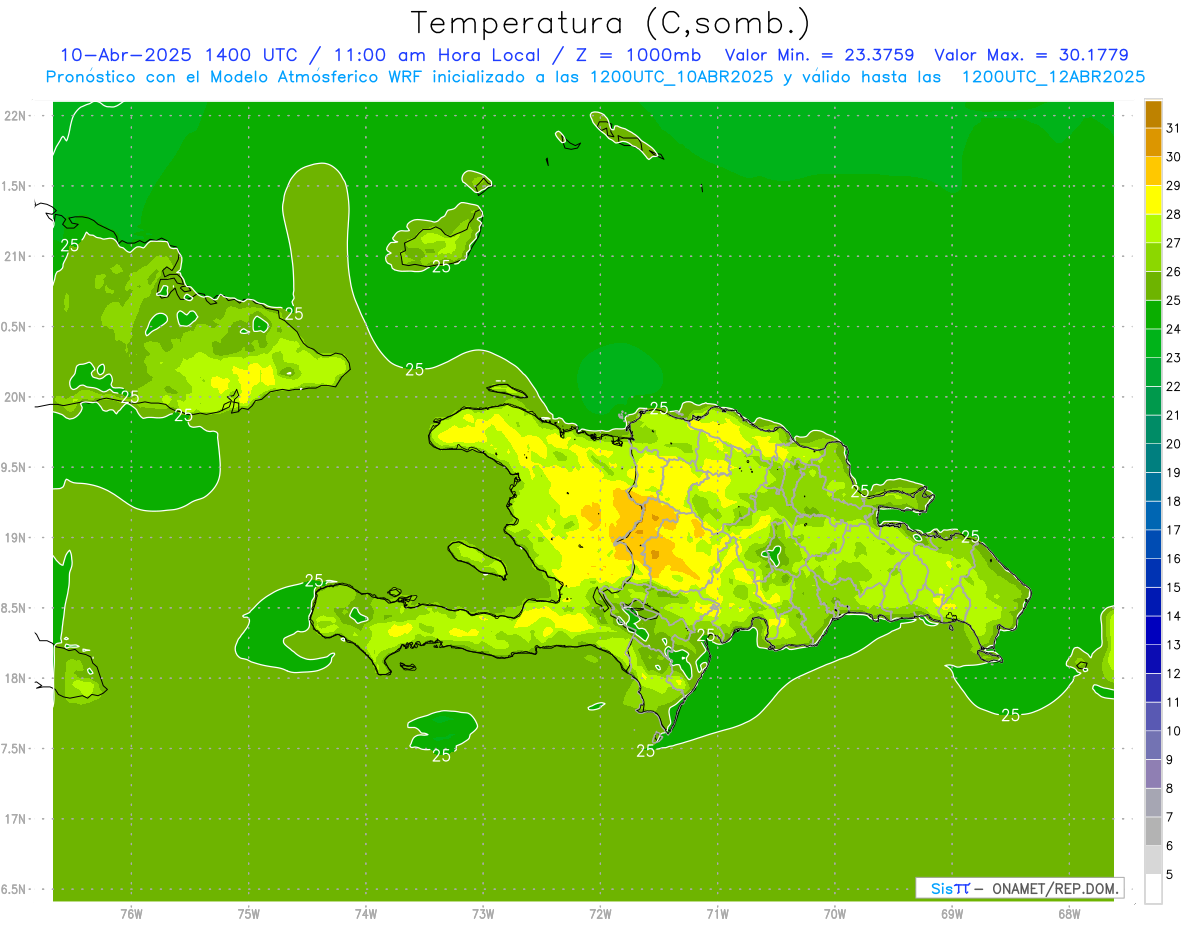Click the latitude label "19N"
Image resolution: width=1200 pixels, height=927 pixels.
15,538
